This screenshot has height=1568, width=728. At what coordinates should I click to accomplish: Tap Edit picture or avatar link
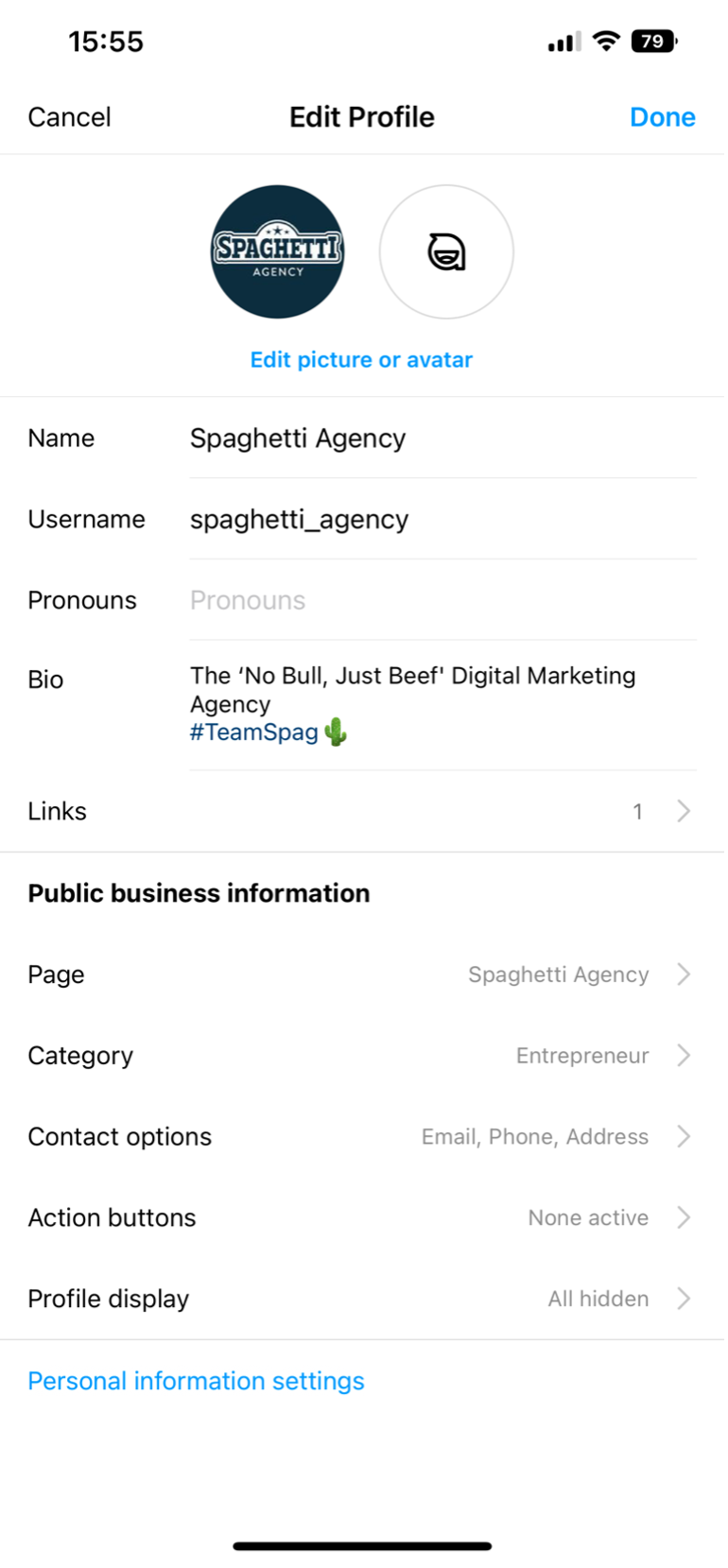(x=361, y=360)
